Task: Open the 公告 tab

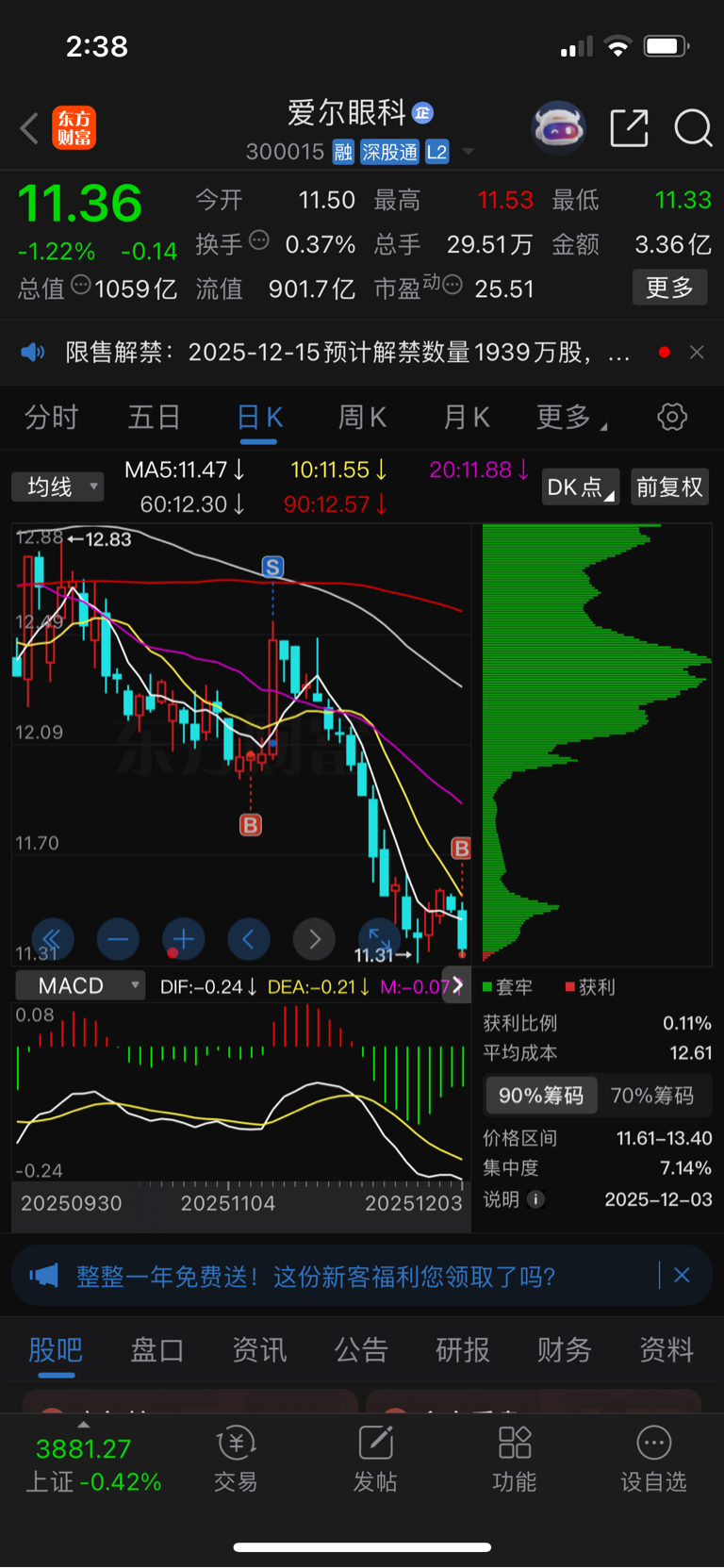Action: (361, 1350)
